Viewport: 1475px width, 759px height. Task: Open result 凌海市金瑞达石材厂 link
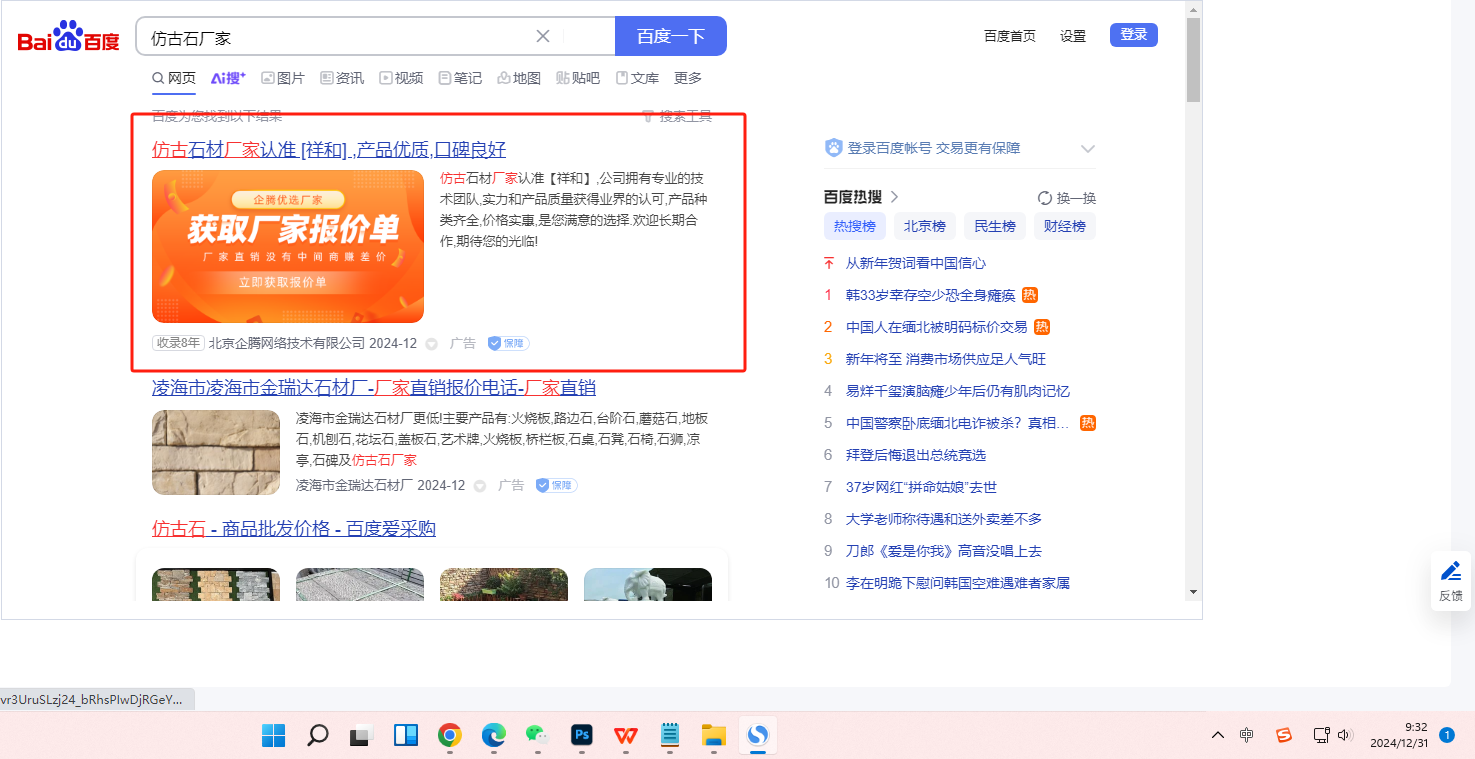click(x=374, y=388)
